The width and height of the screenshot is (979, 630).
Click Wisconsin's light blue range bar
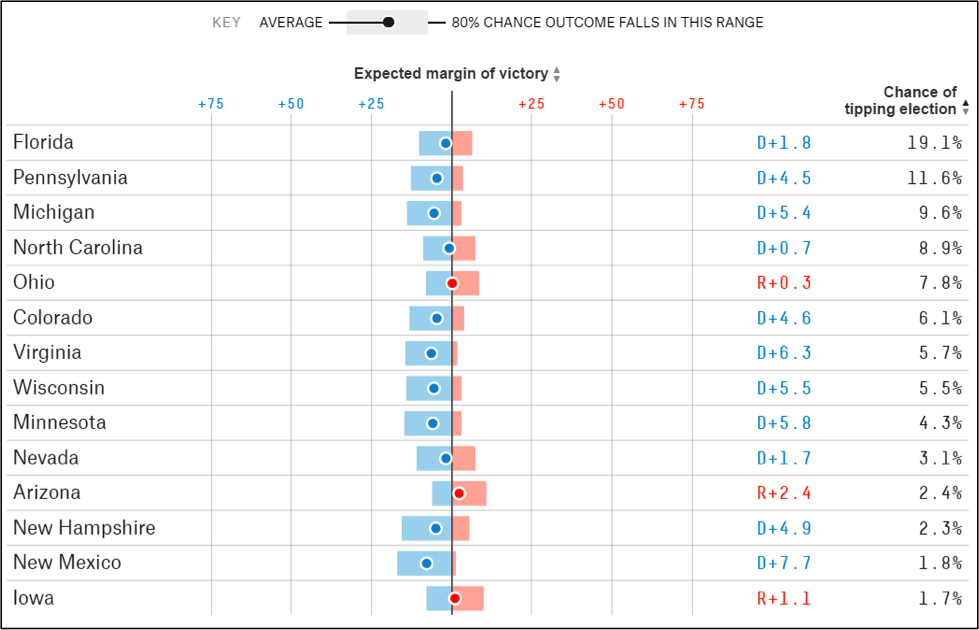click(x=418, y=388)
